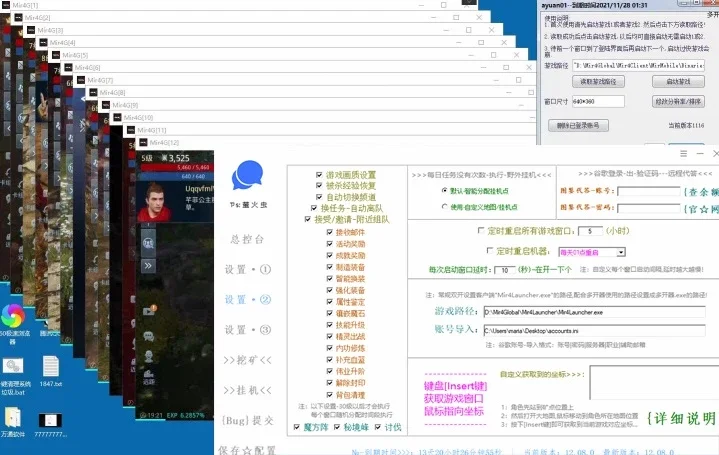The image size is (719, 455).
Task: Toggle the 魔方阵 checkbox
Action: [x=297, y=427]
